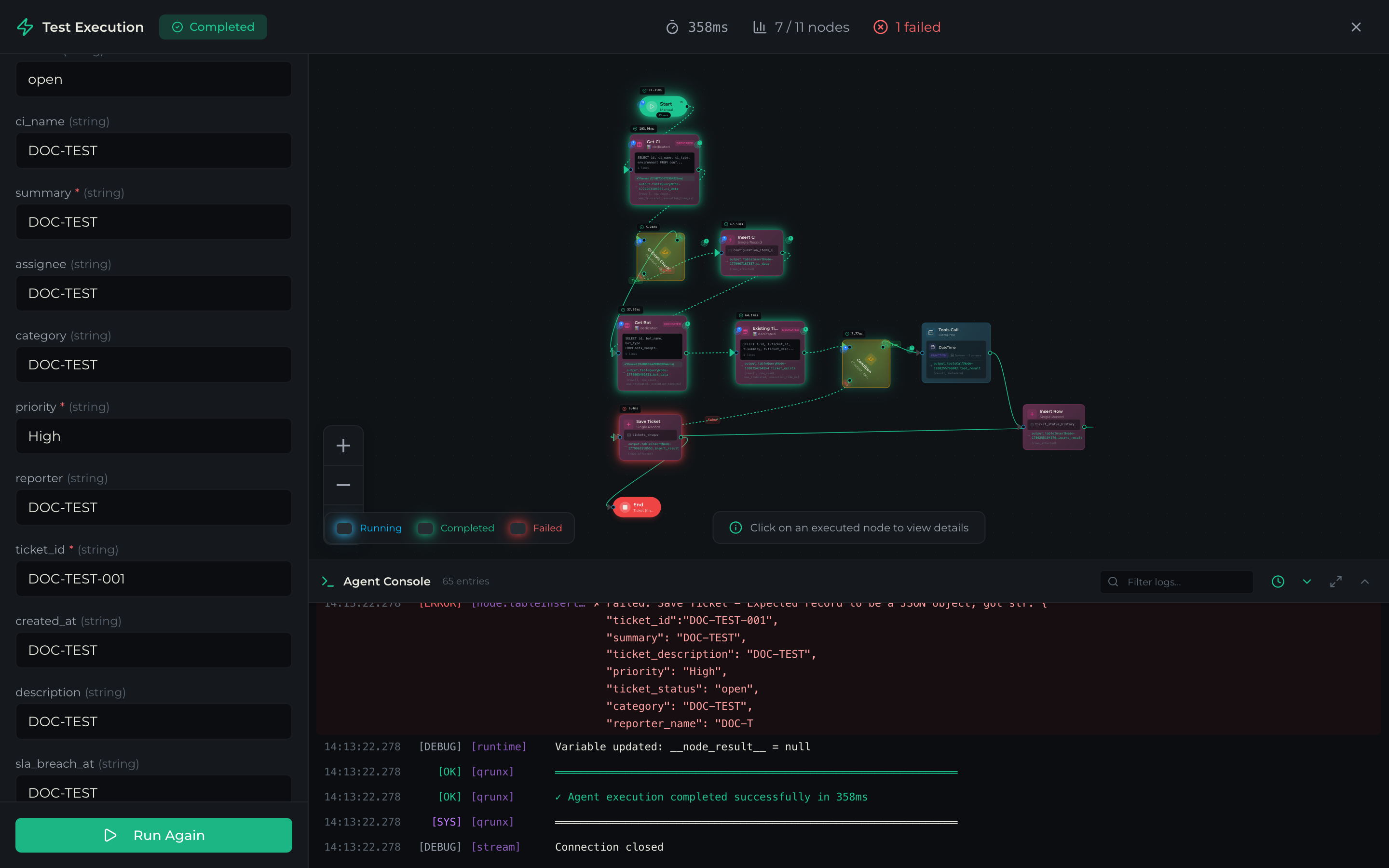The image size is (1389, 868).
Task: Click the ticket_id field DOC-TEST-001
Action: click(154, 579)
